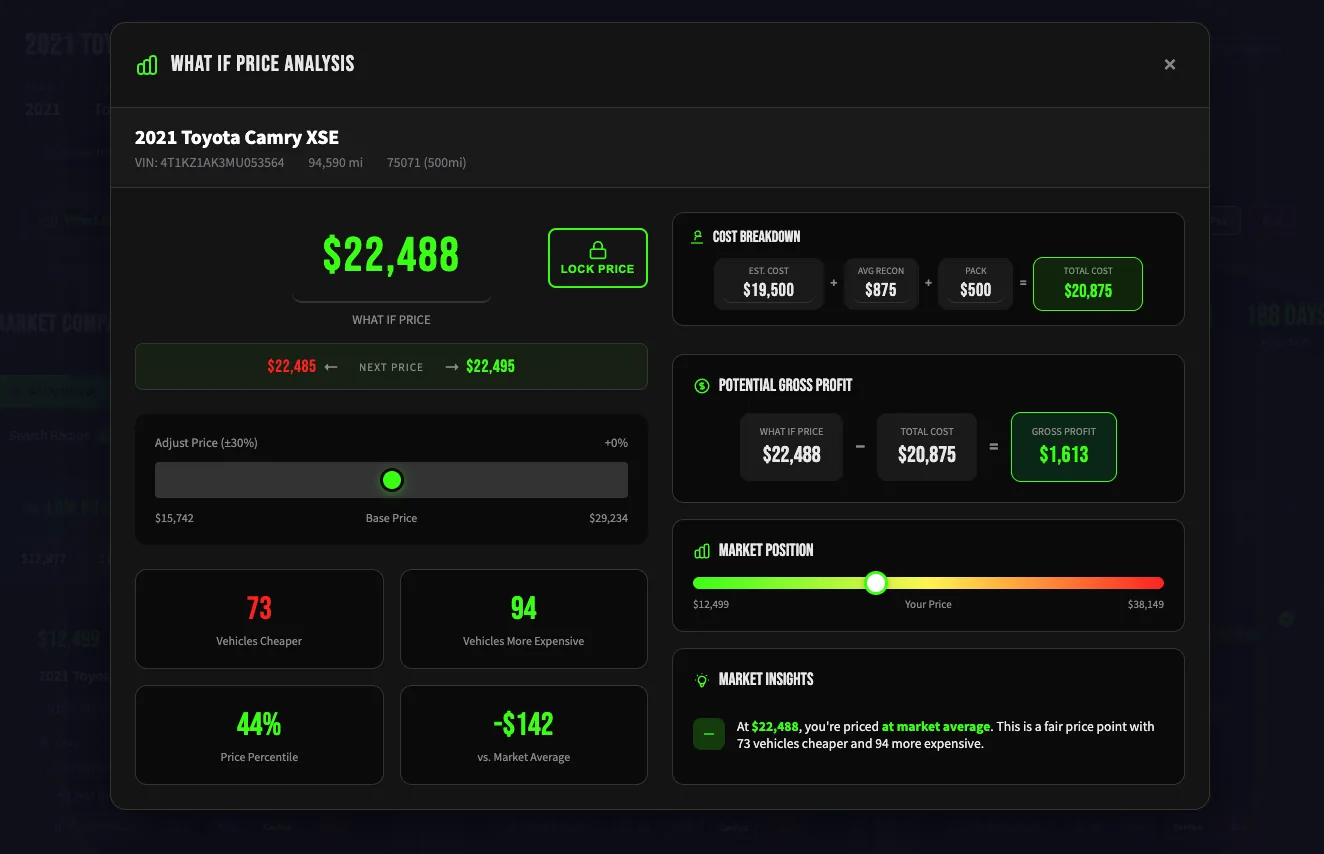Viewport: 1324px width, 854px height.
Task: Click the Gross Profit $1,613 box
Action: point(1064,447)
